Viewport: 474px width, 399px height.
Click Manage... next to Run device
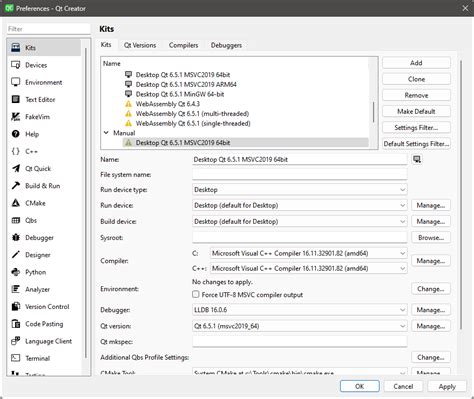[431, 205]
